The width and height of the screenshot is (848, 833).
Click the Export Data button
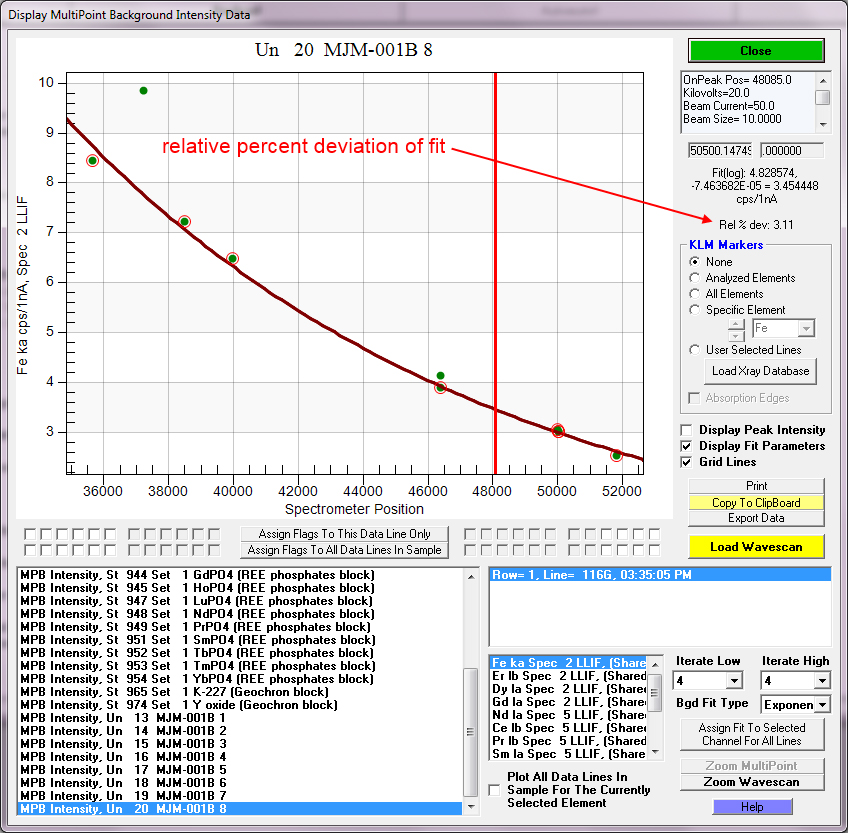click(x=755, y=518)
